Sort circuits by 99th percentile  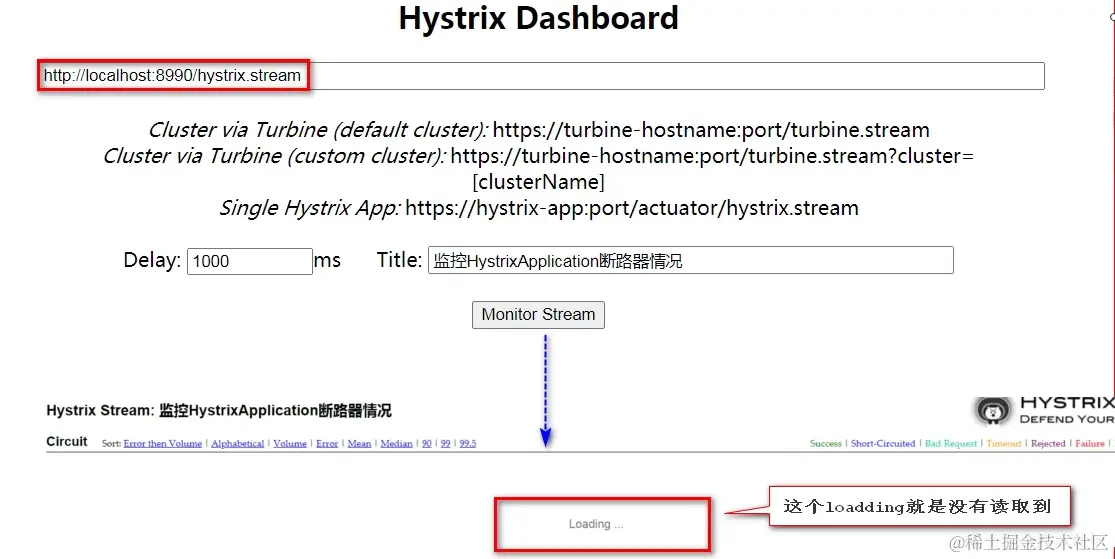coord(445,443)
